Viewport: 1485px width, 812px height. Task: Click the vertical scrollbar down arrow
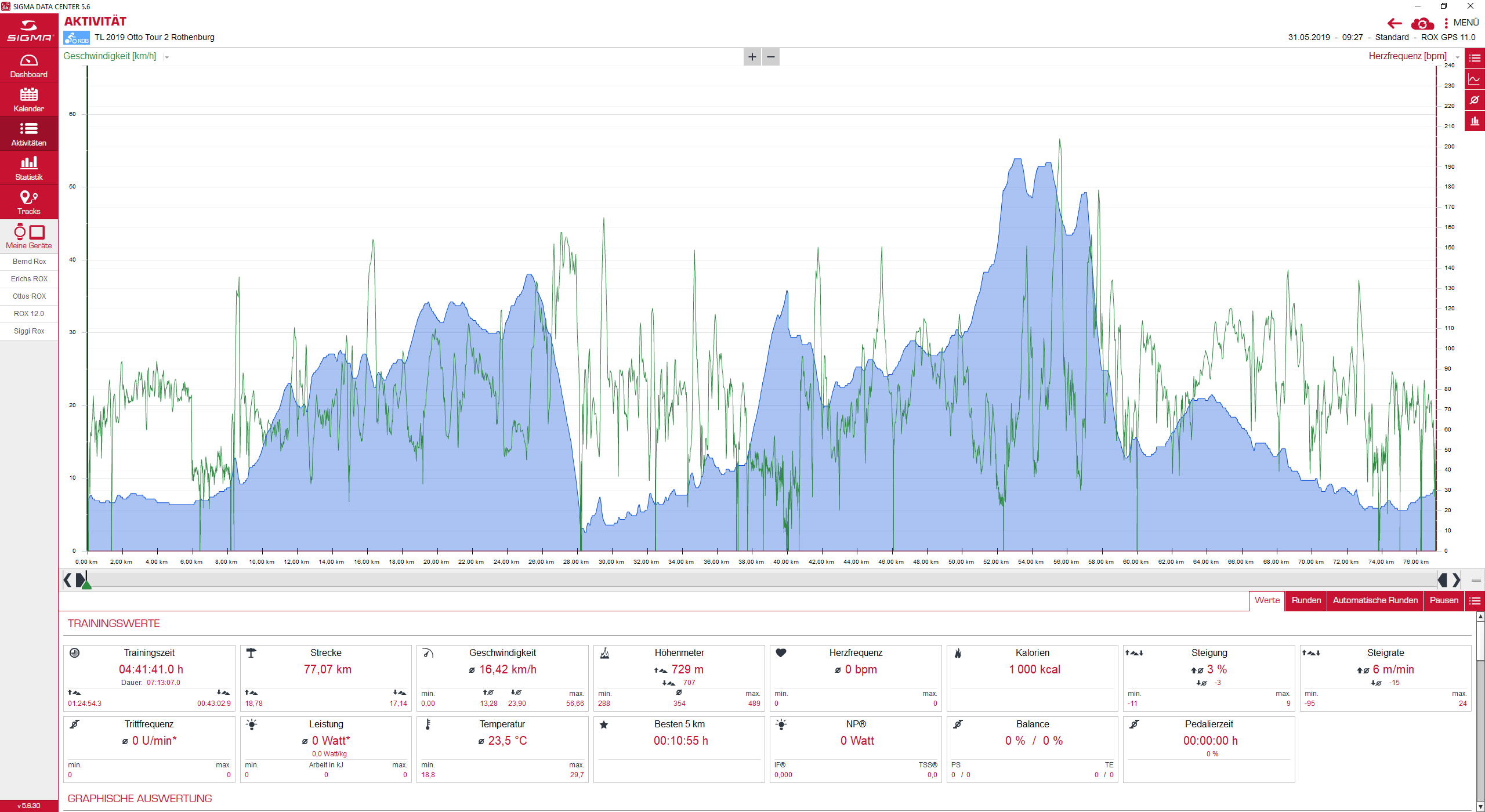tap(1480, 806)
